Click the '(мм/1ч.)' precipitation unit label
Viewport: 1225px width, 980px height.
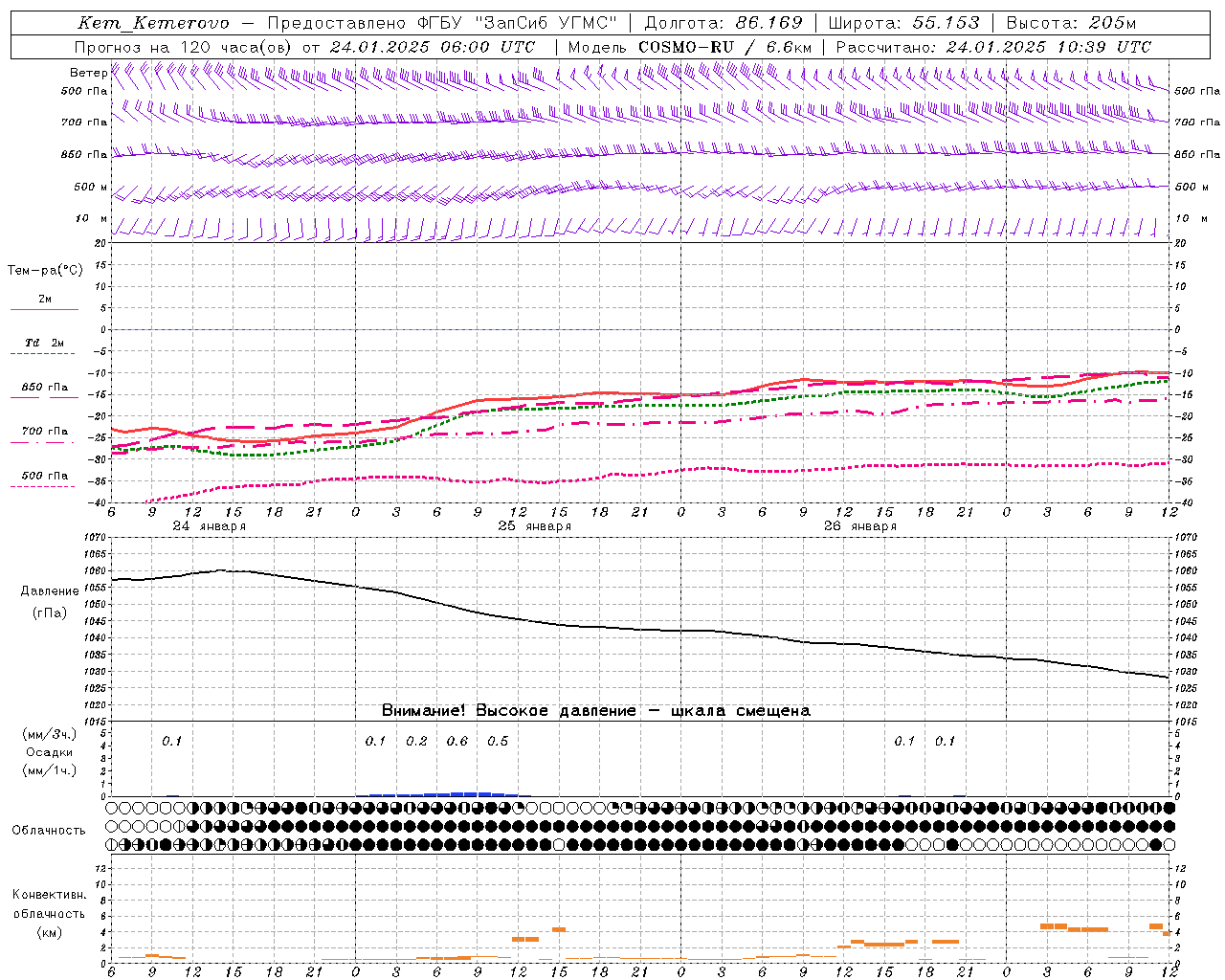pos(50,771)
